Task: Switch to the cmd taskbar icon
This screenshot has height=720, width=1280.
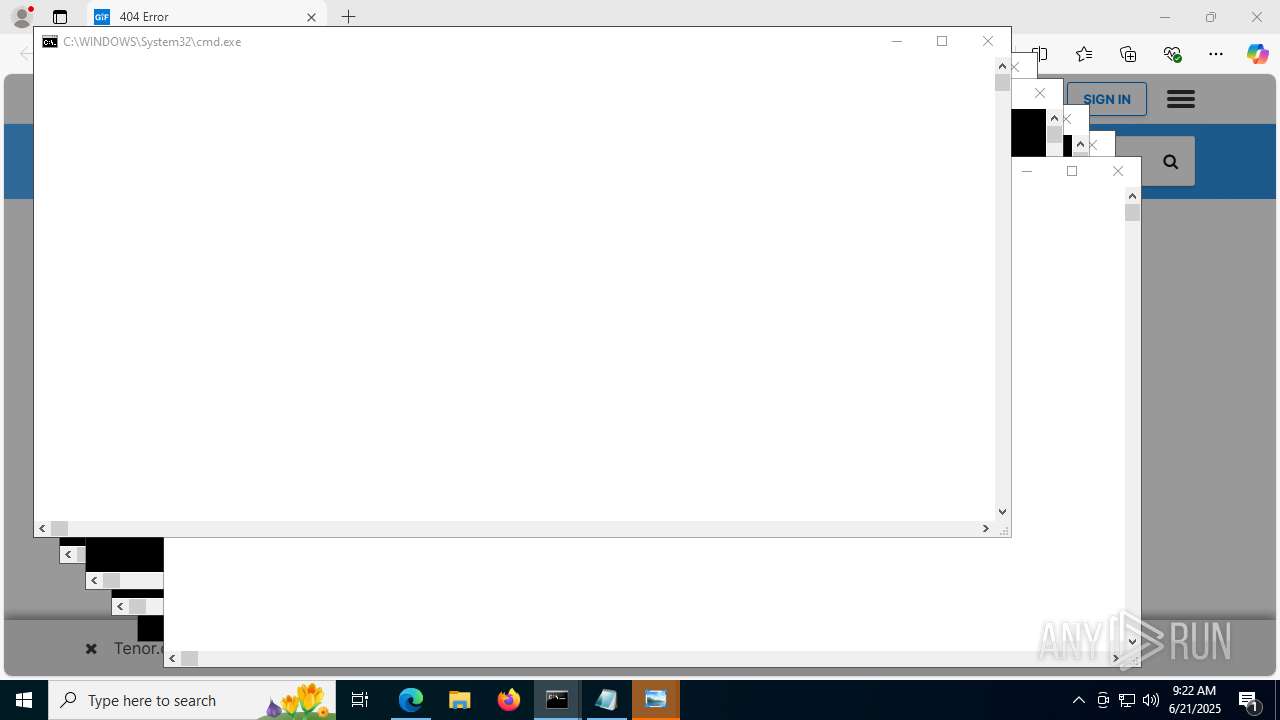Action: pyautogui.click(x=557, y=700)
